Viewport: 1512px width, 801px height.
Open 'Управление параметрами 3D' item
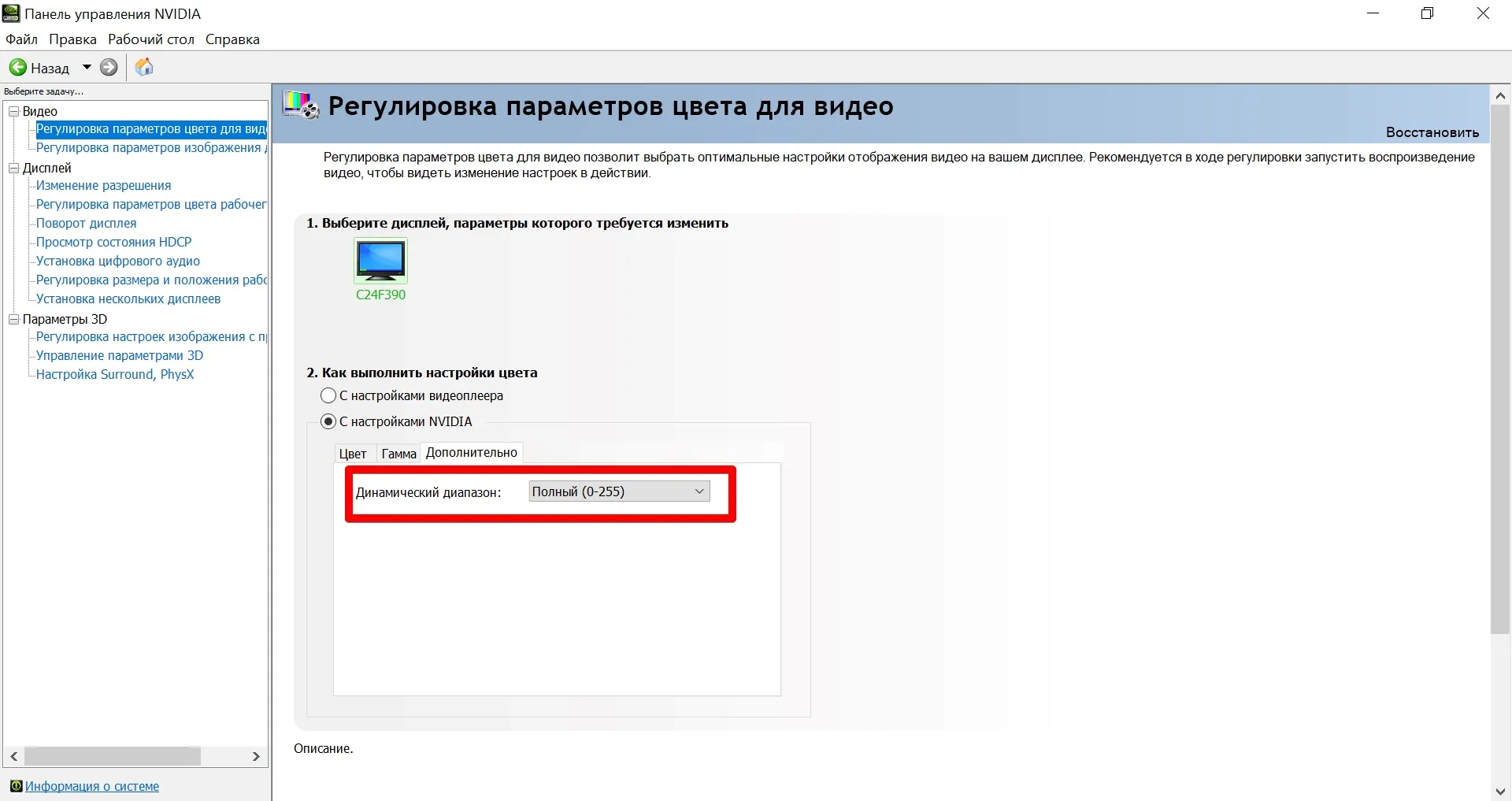[120, 356]
